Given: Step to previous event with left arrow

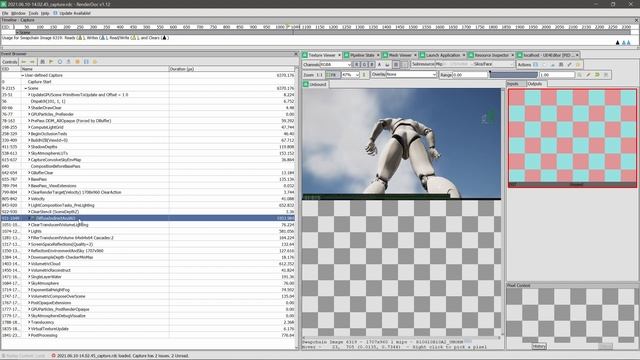Looking at the screenshot, I should coord(24,62).
